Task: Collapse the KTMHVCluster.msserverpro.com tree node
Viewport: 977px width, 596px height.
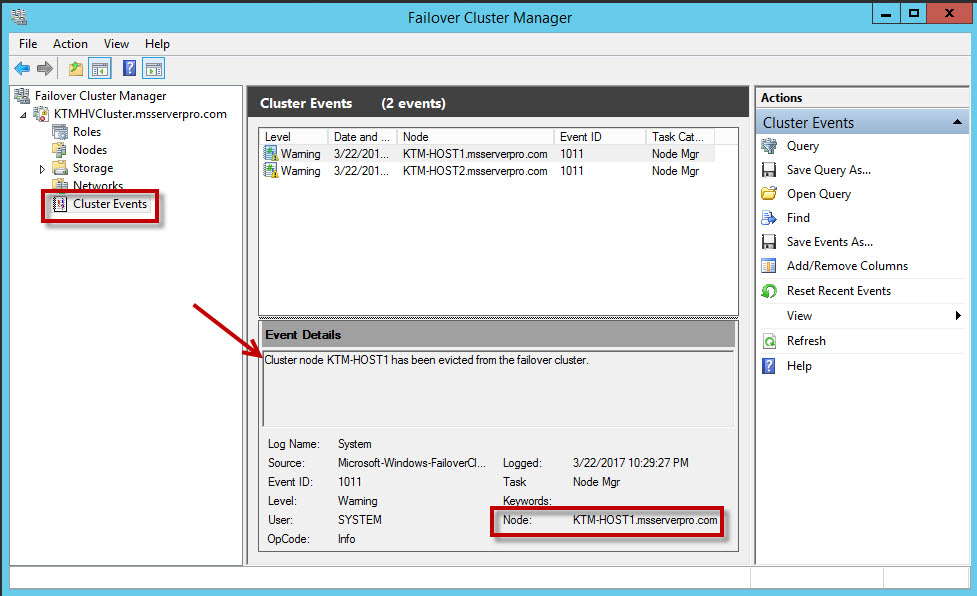Action: point(23,115)
